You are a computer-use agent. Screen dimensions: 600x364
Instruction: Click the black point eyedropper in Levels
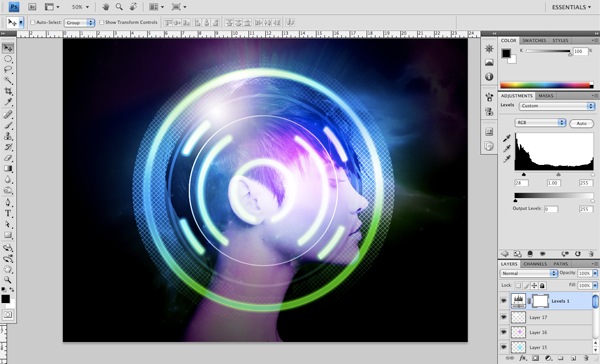507,138
